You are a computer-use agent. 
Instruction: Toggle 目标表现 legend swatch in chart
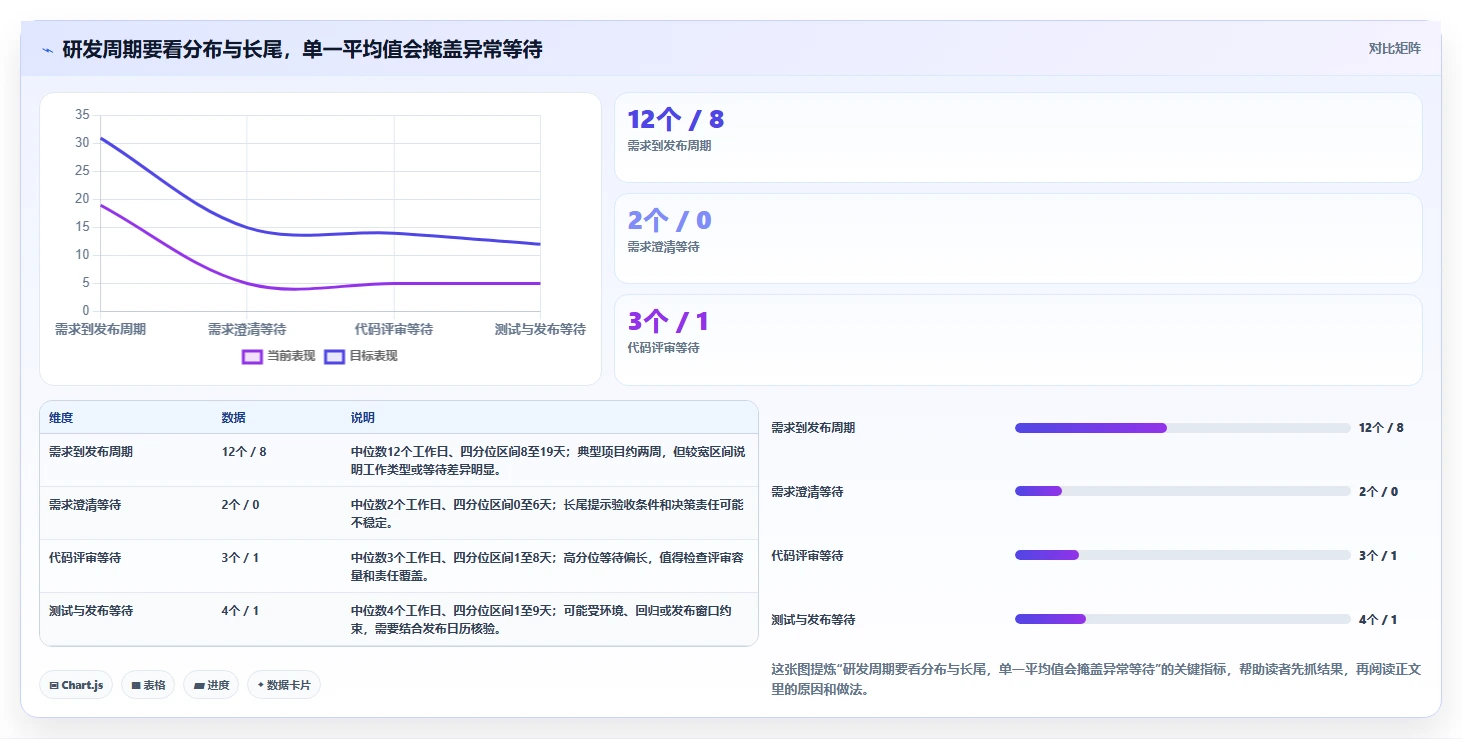point(334,356)
